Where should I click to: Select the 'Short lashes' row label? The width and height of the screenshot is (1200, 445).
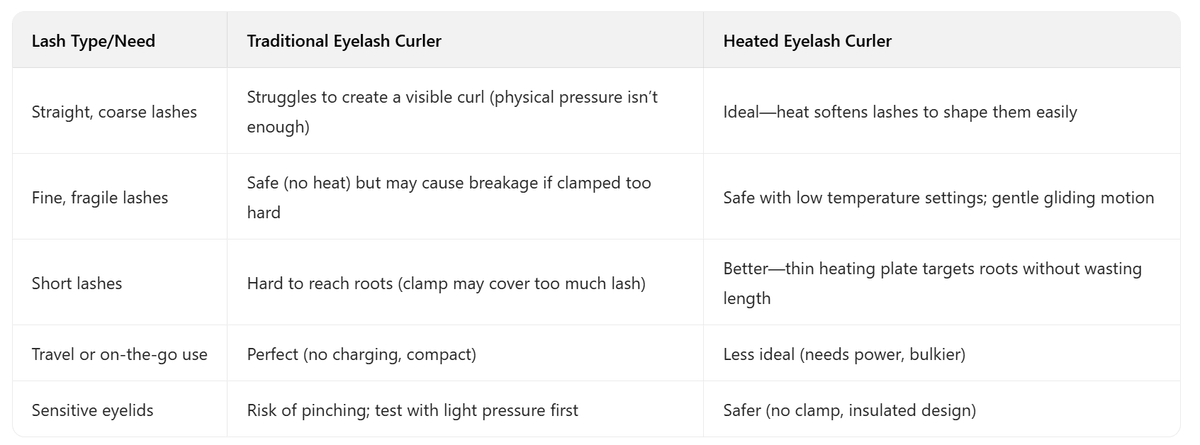point(77,284)
